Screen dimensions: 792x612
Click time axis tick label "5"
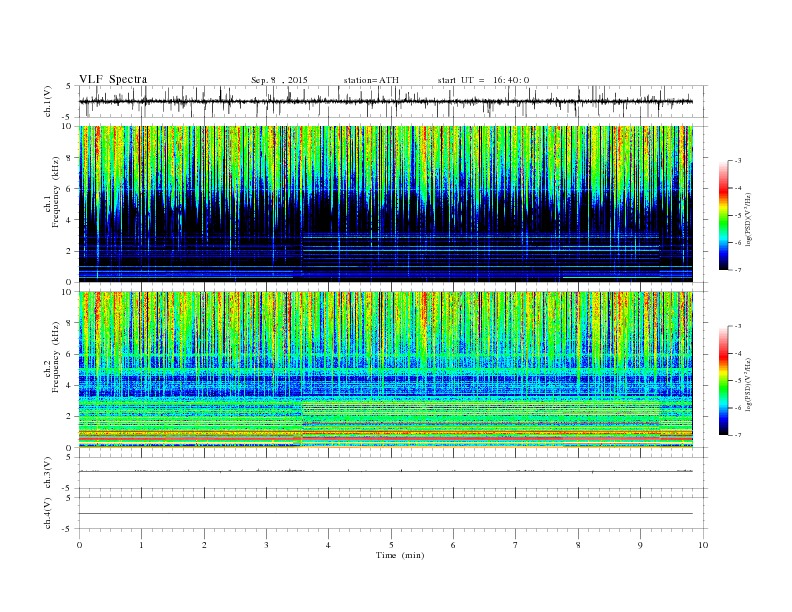click(391, 545)
